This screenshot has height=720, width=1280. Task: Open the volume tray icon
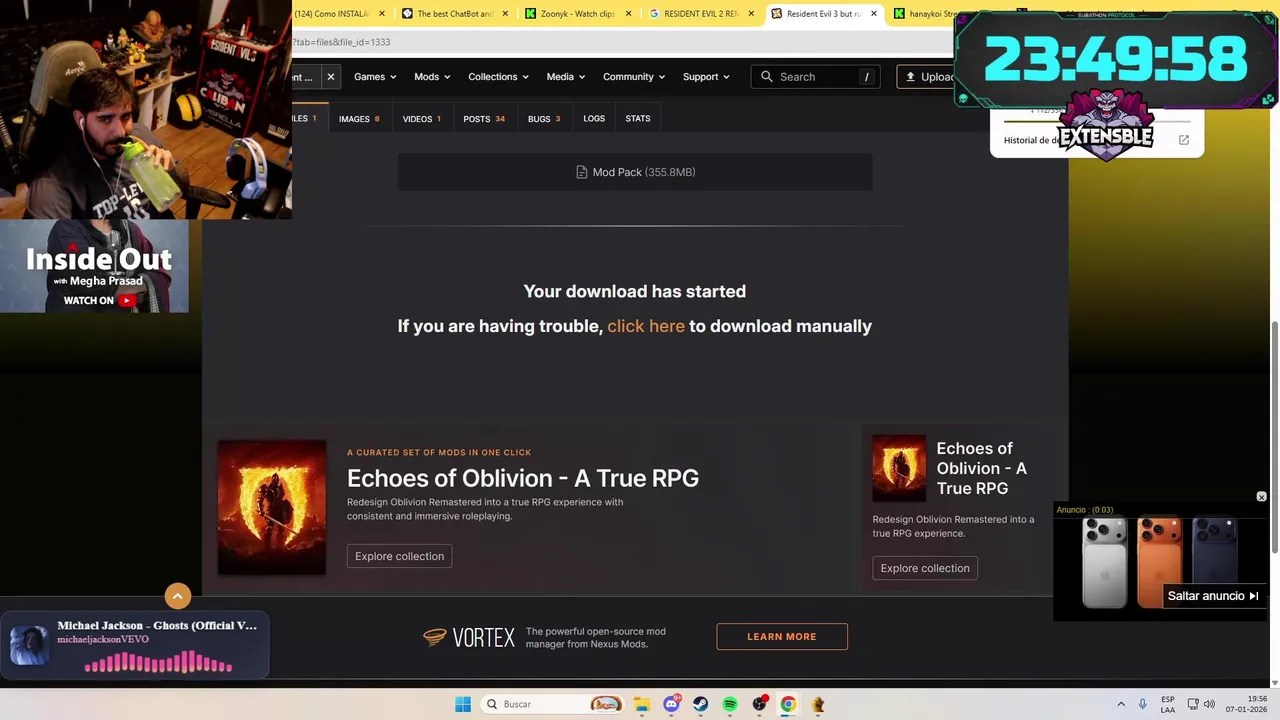[1209, 704]
